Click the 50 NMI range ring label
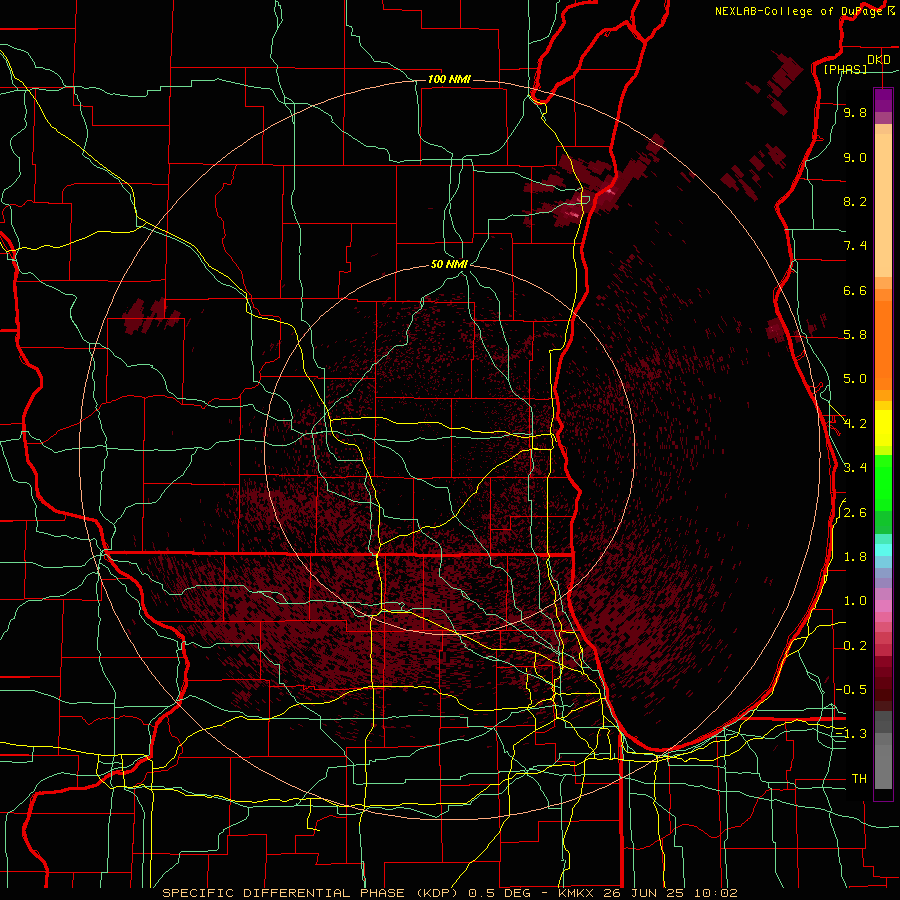Screen dimensions: 900x900 tap(449, 264)
